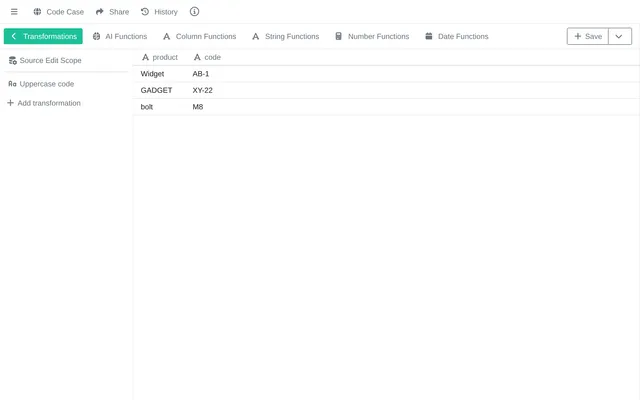Open the Number Functions tab

[372, 36]
